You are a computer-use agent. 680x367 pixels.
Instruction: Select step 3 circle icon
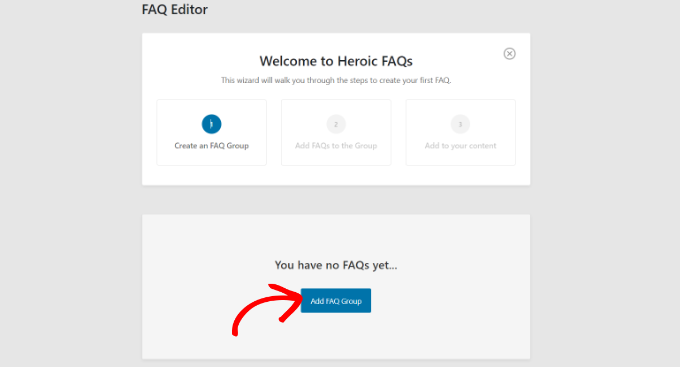click(461, 124)
